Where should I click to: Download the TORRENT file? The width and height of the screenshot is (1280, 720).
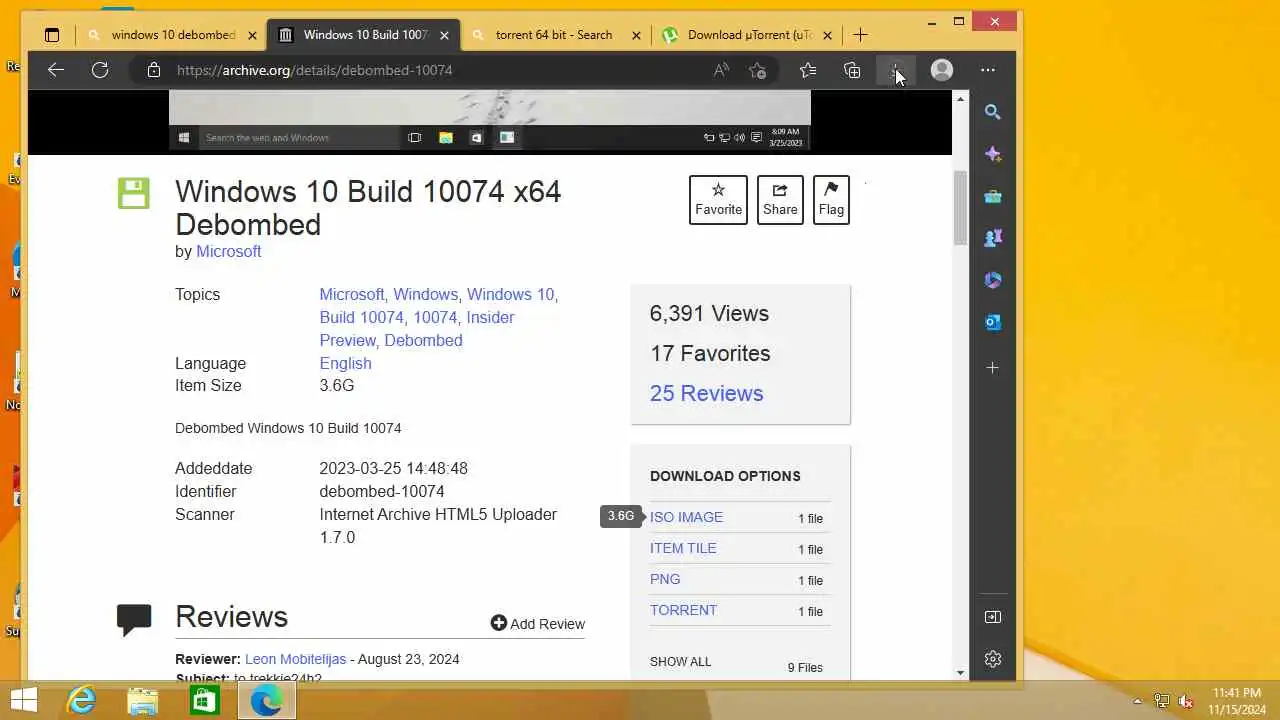683,610
